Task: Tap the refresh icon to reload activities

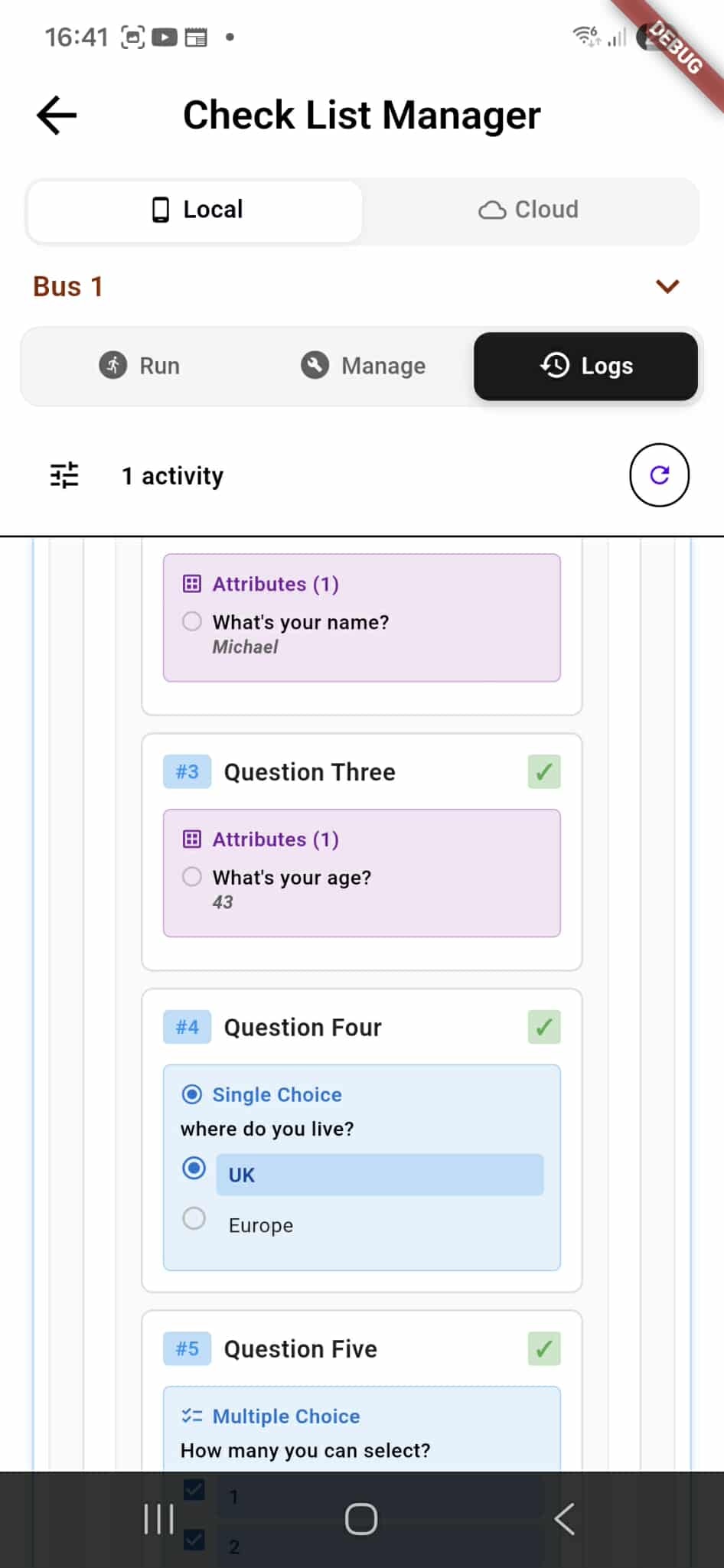Action: coord(659,474)
